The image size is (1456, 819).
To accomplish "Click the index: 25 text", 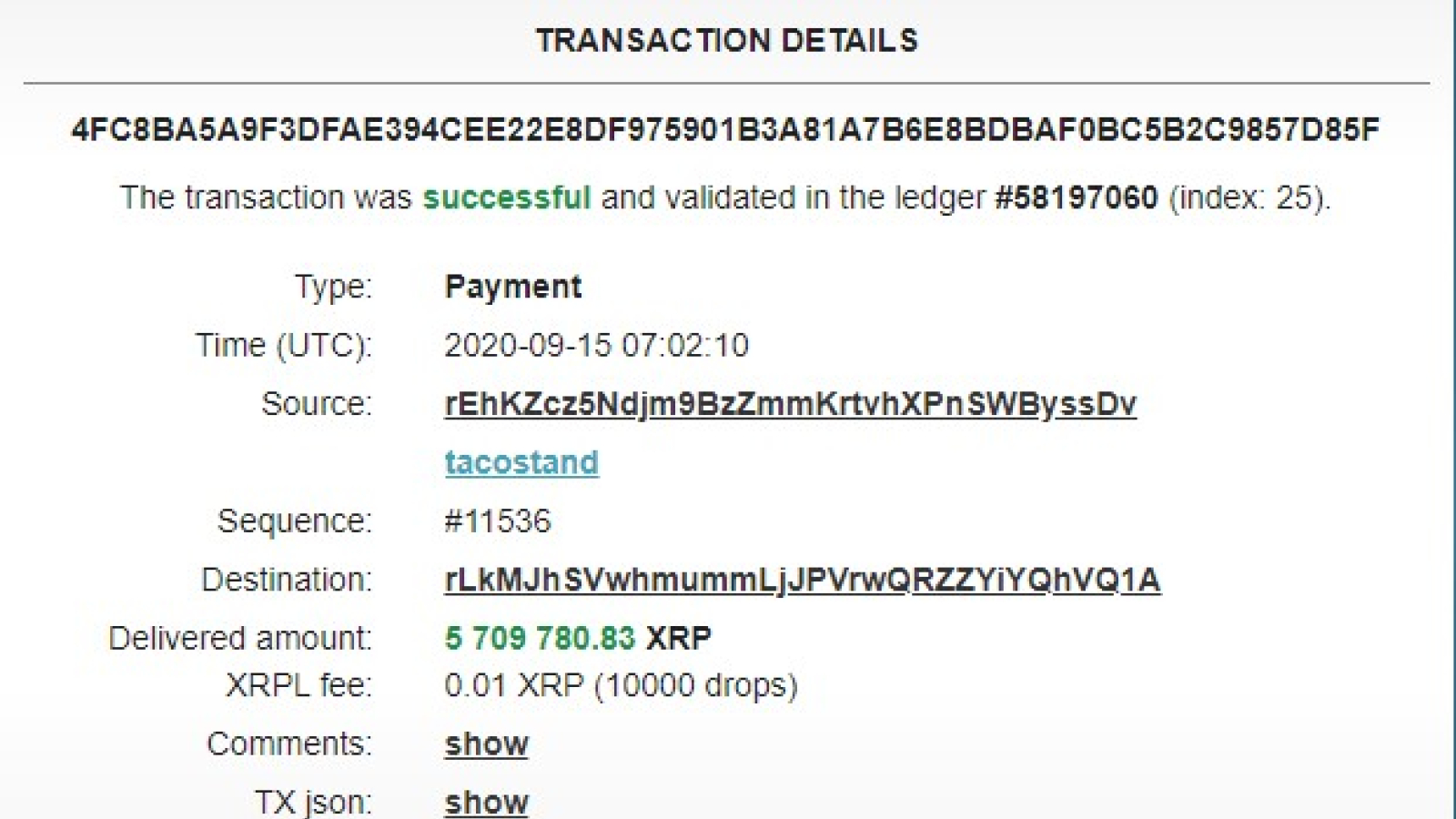I will [x=1247, y=197].
